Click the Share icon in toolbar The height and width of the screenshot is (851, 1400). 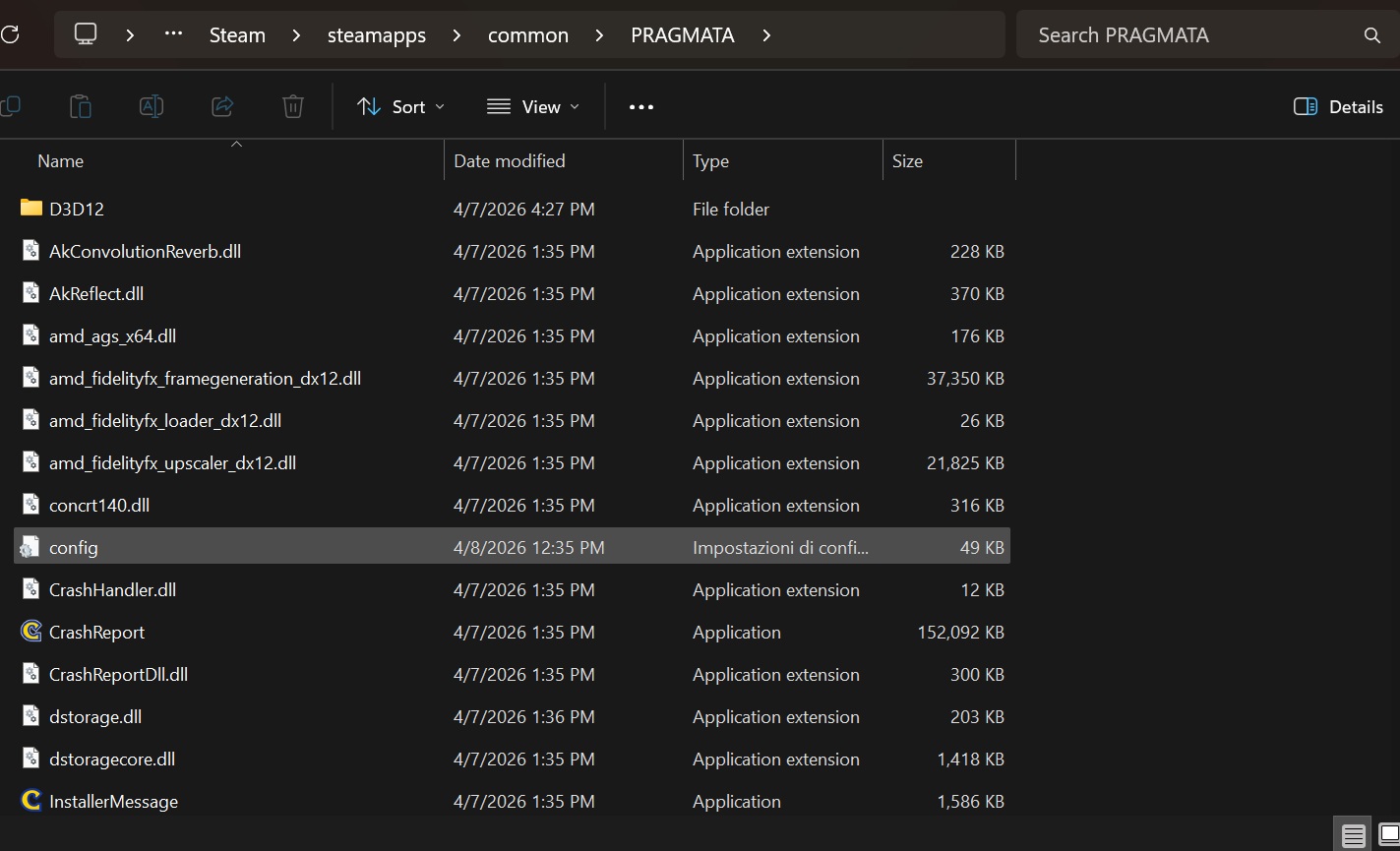(222, 106)
